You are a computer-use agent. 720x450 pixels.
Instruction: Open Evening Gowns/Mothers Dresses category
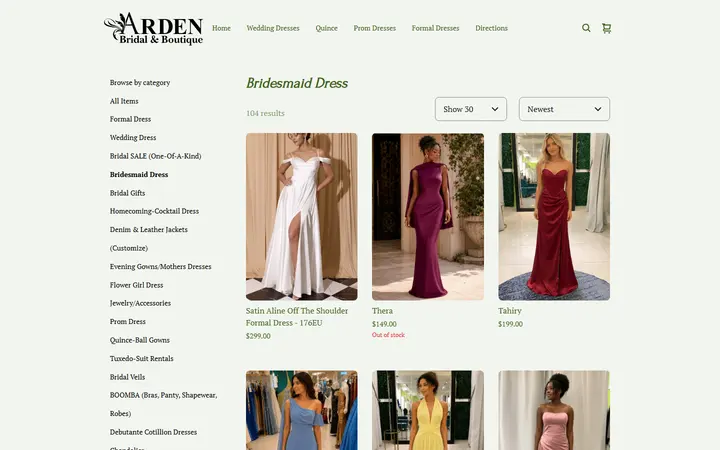pyautogui.click(x=161, y=266)
